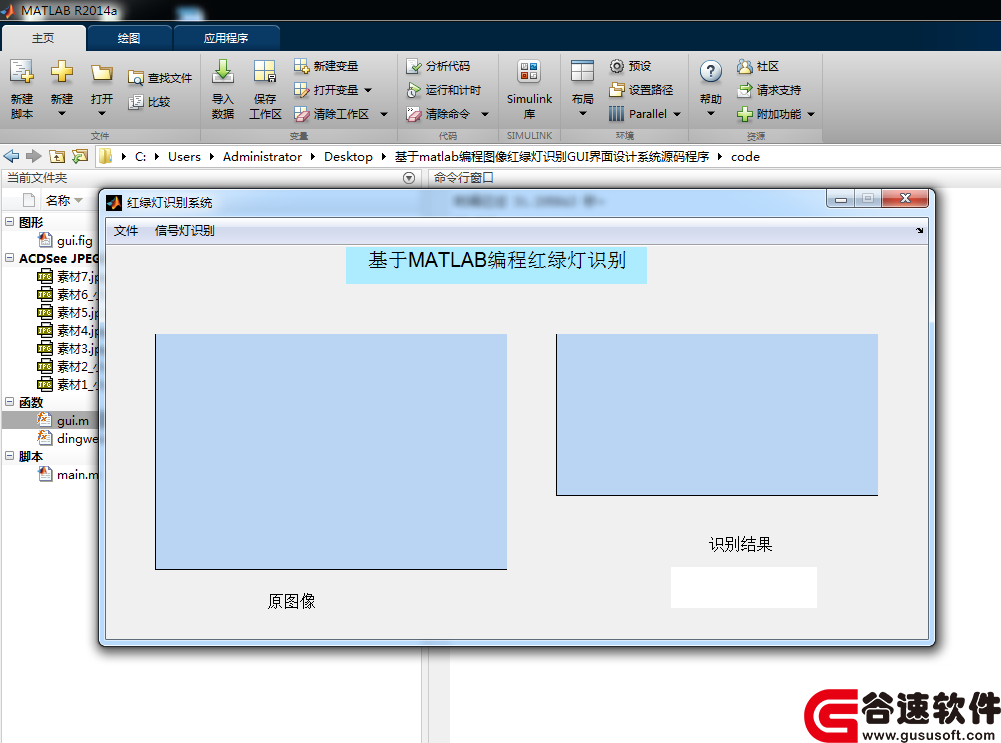Minimize the 红绿灯识别系统 window
This screenshot has width=1001, height=743.
(x=841, y=199)
